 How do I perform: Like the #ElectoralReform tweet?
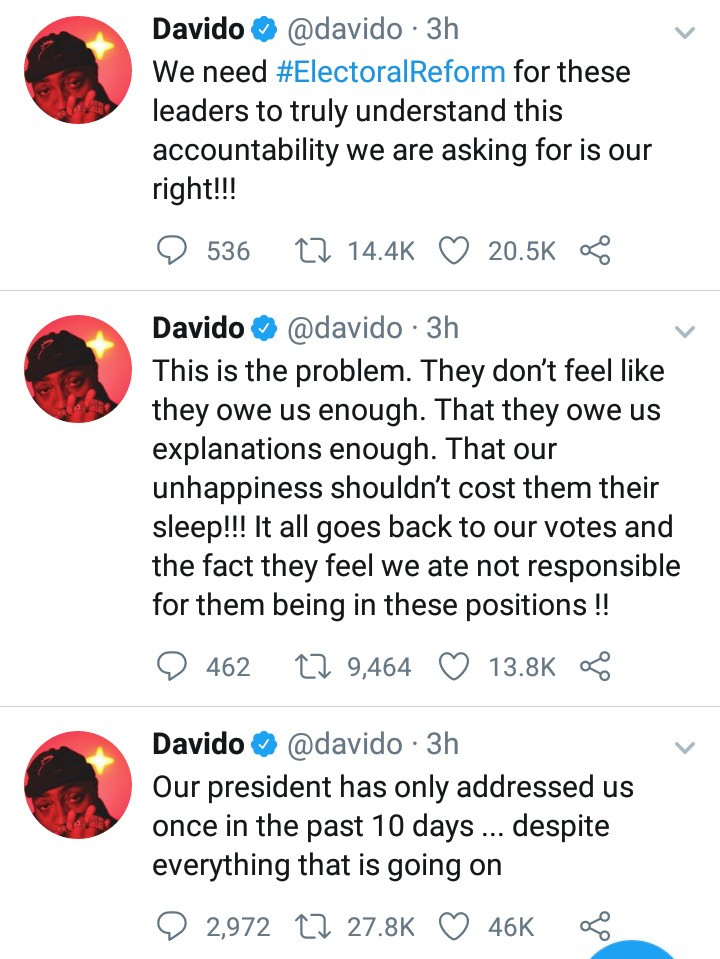(455, 250)
